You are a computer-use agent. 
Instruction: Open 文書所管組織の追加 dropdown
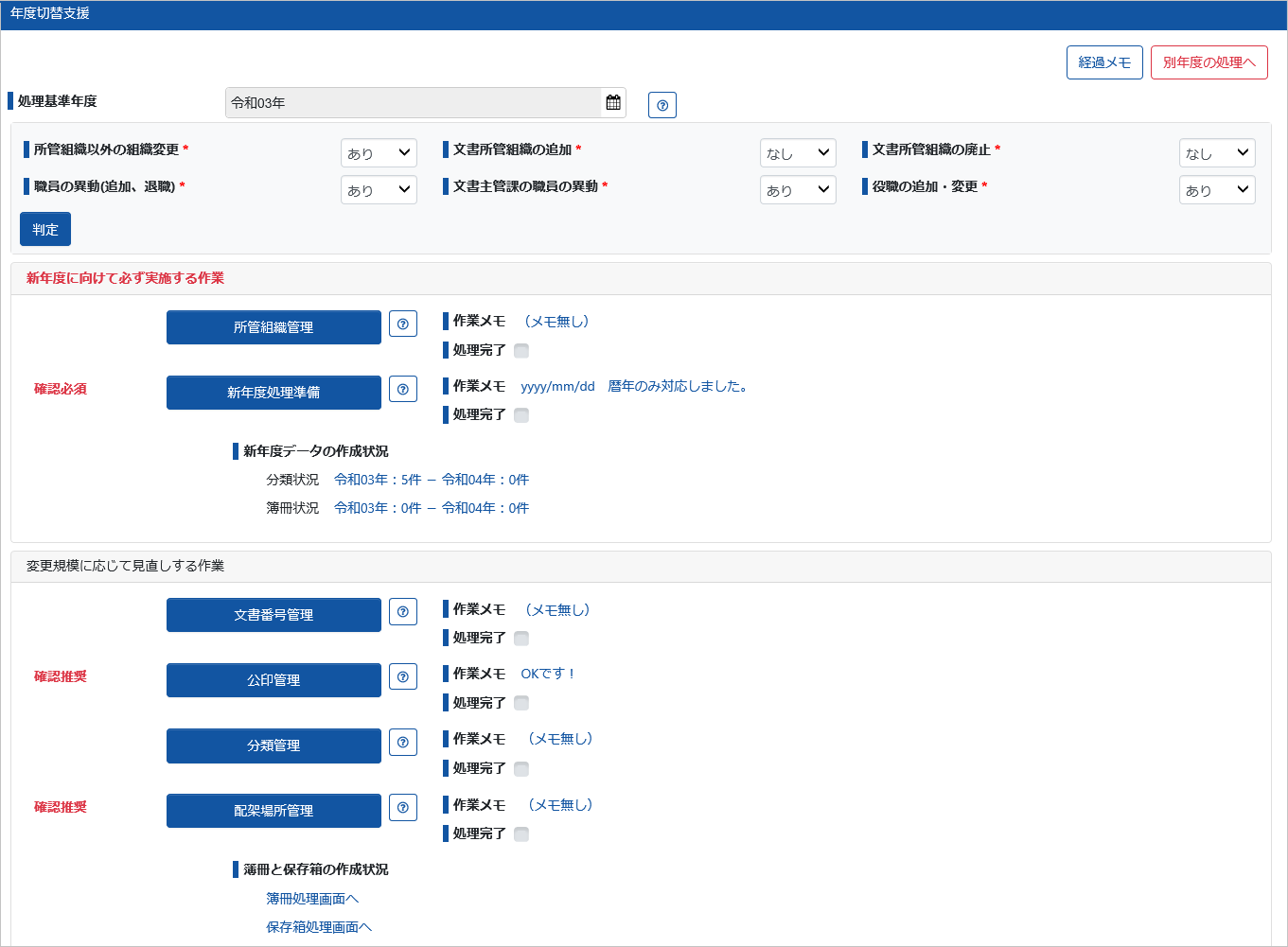point(798,153)
